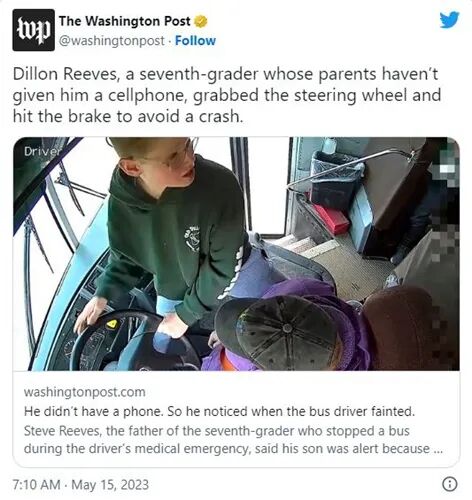Image resolution: width=472 pixels, height=500 pixels.
Task: Open The Washington Post display name
Action: coord(124,21)
